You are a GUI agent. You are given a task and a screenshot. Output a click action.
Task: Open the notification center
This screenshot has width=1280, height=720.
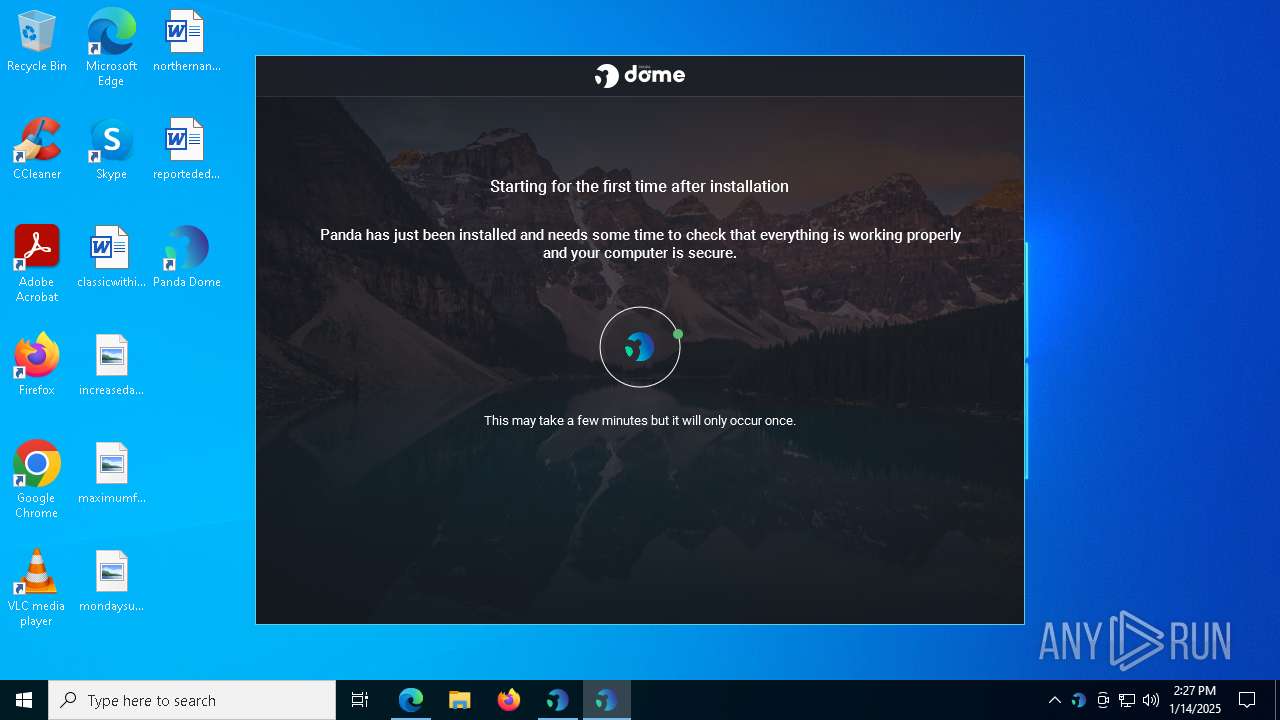point(1247,700)
